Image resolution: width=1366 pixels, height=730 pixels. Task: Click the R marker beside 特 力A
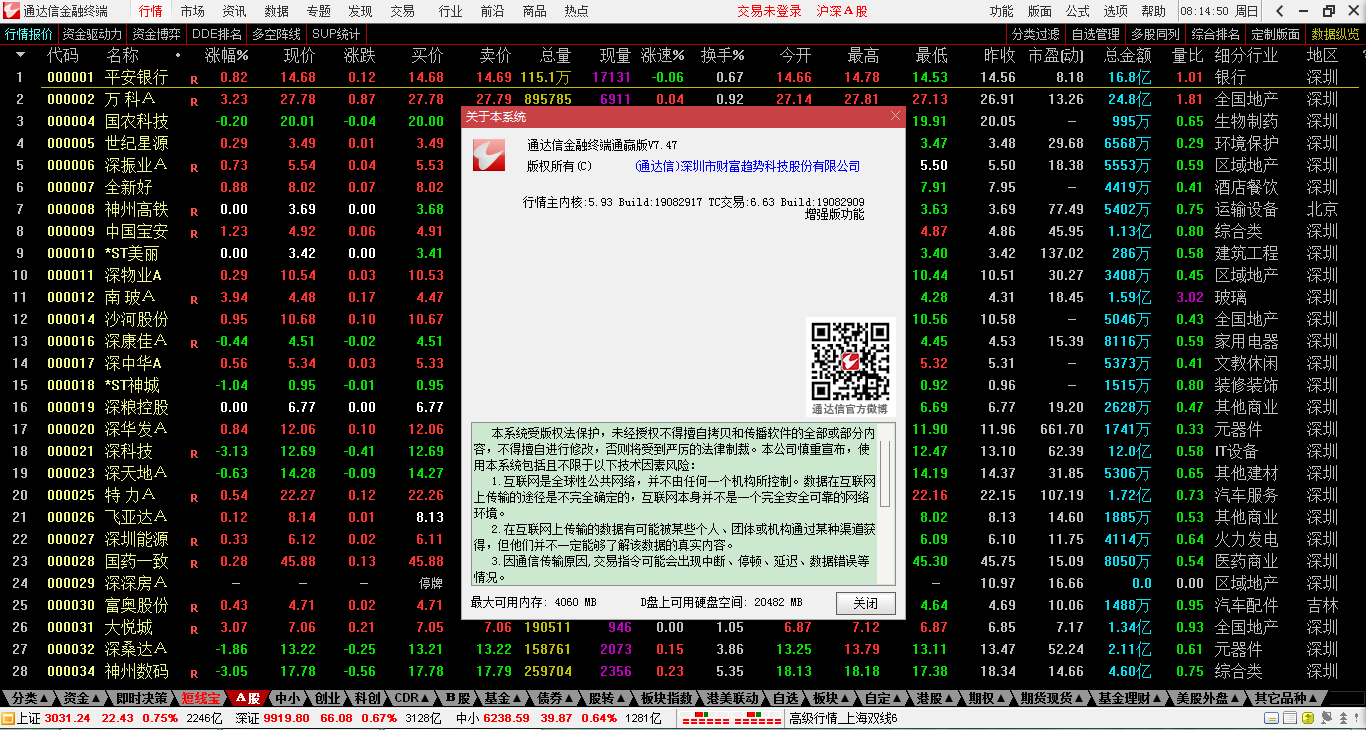pyautogui.click(x=194, y=497)
